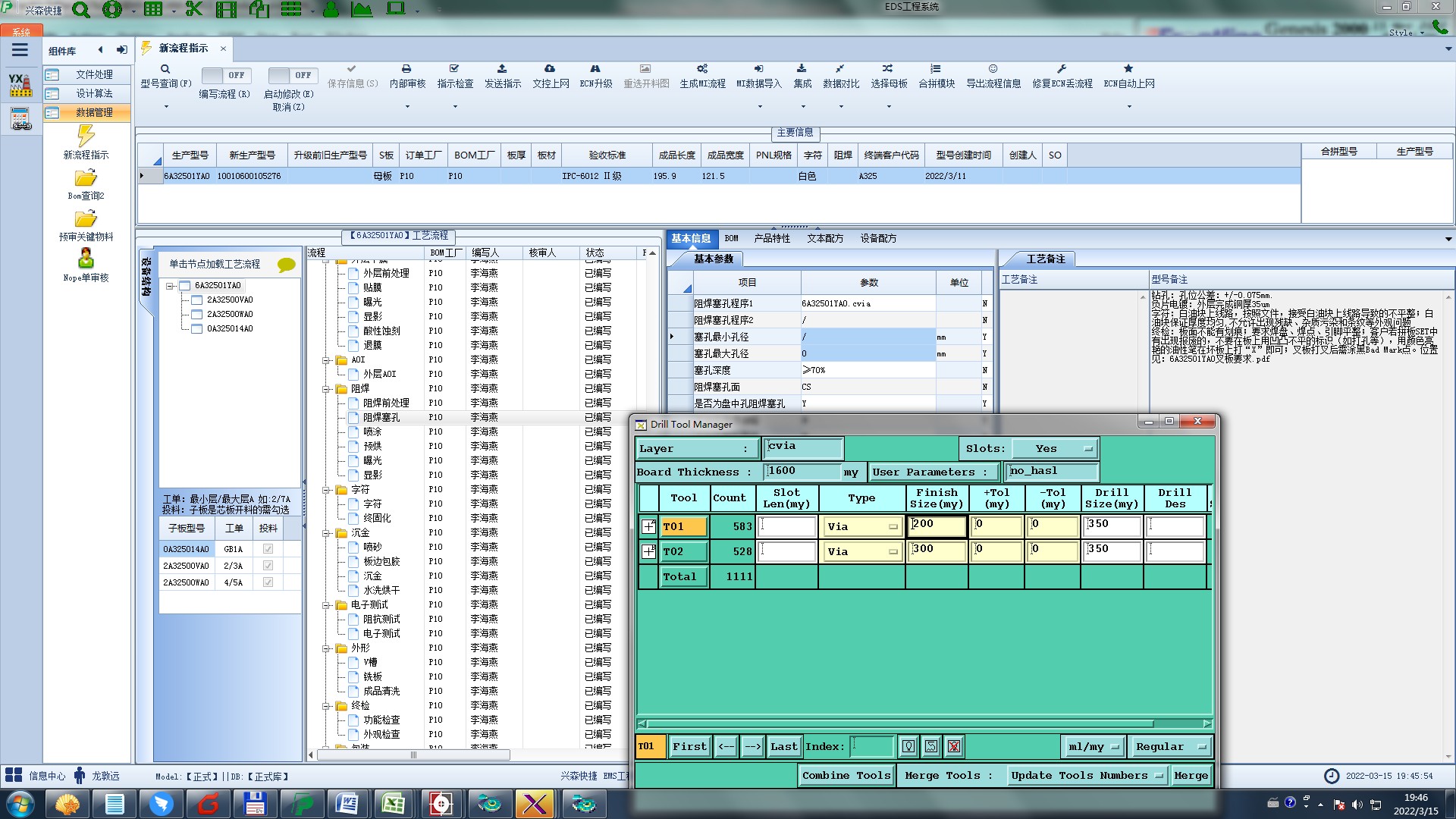Click the 内部审核 printer icon
This screenshot has height=819, width=1456.
point(406,69)
